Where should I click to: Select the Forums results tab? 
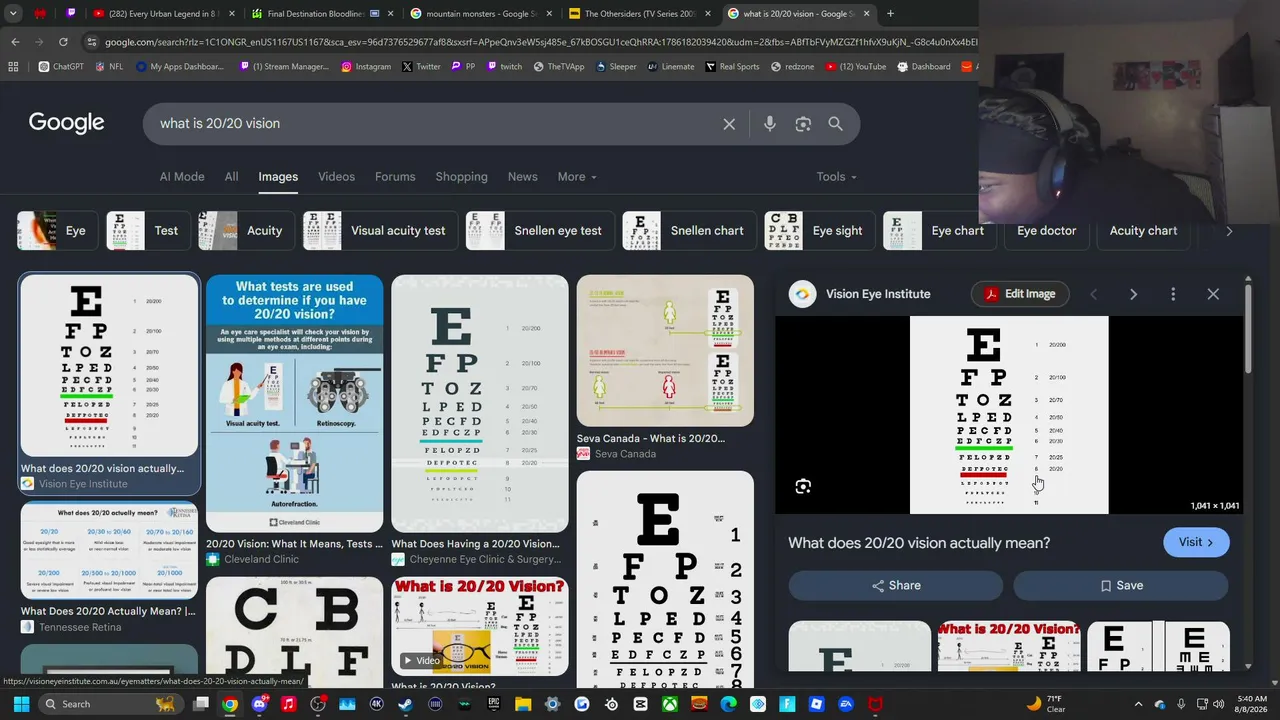[x=395, y=177]
